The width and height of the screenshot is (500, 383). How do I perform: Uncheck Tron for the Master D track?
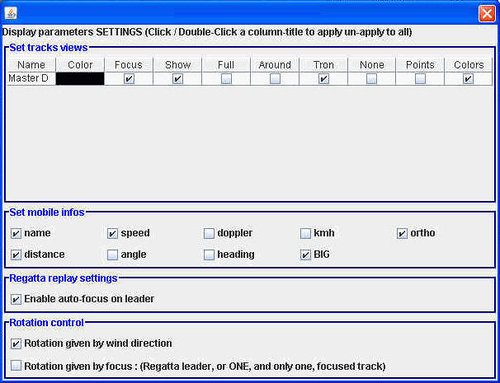[x=324, y=79]
